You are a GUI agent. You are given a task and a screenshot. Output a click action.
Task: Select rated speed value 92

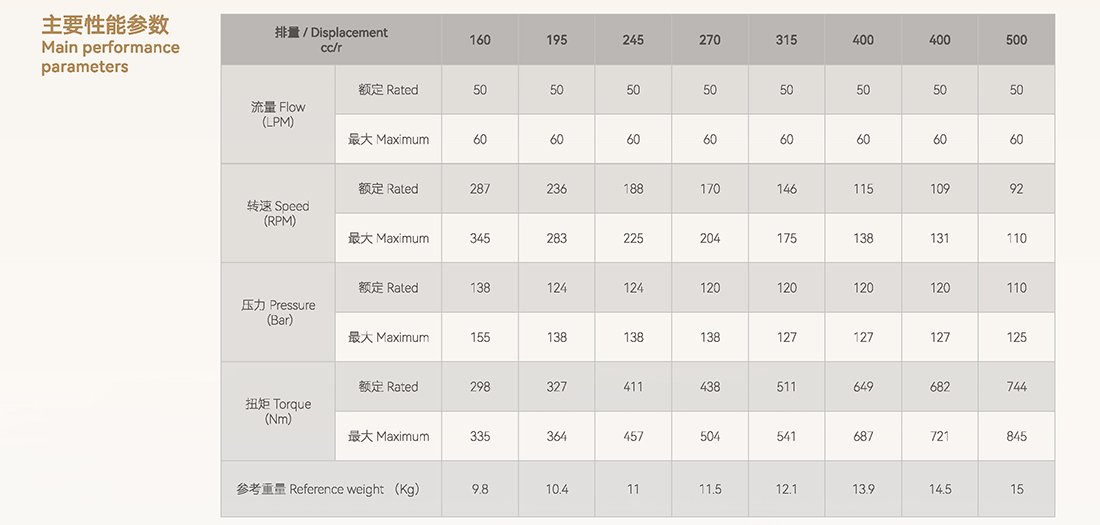point(1017,189)
